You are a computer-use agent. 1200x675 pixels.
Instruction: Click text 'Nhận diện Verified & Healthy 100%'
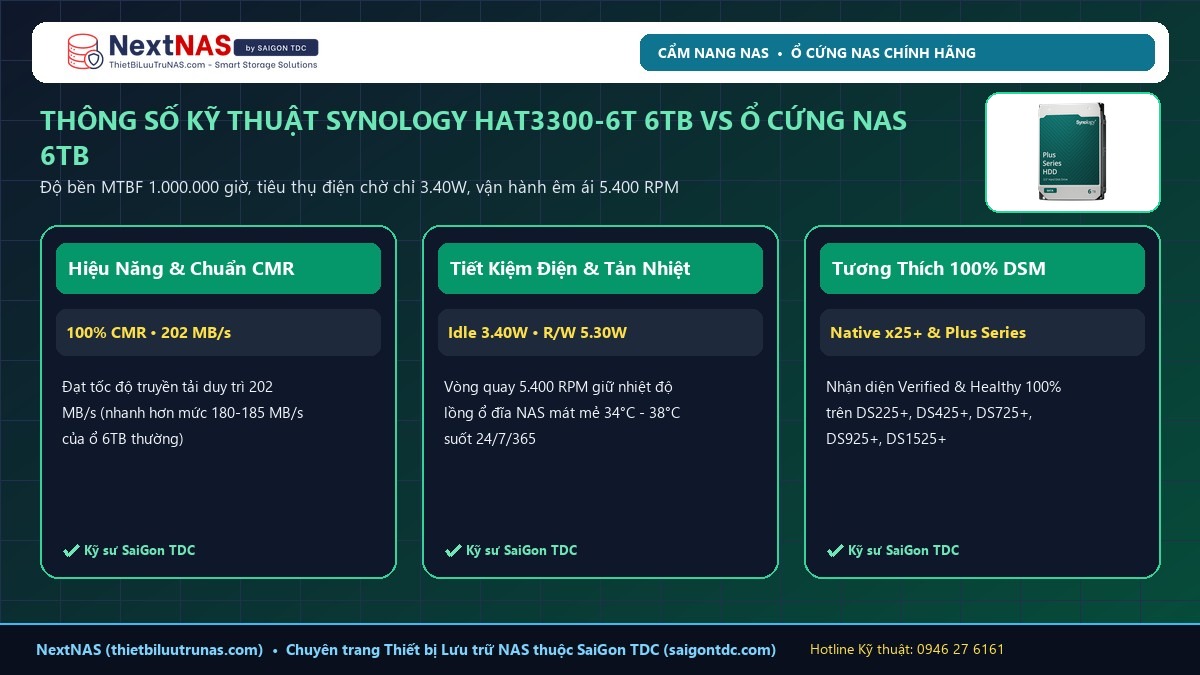[943, 387]
